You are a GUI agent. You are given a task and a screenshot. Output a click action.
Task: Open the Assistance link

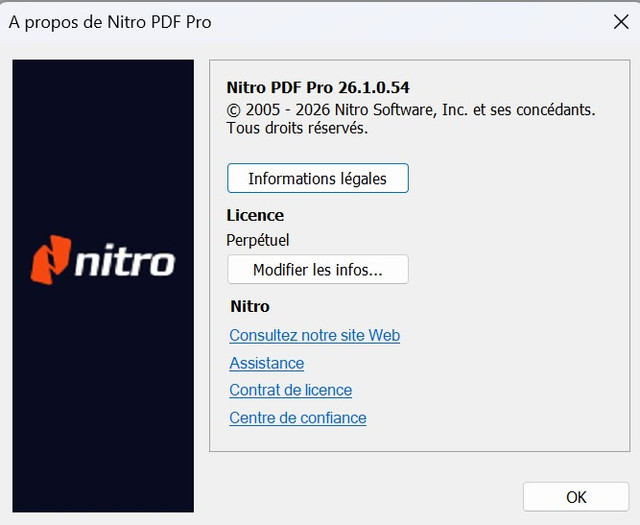(267, 363)
